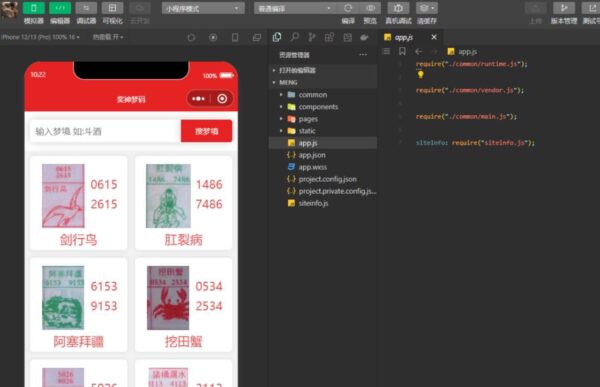Start 真机调试 remote device debugging
Viewport: 600px width, 387px height.
[x=398, y=8]
